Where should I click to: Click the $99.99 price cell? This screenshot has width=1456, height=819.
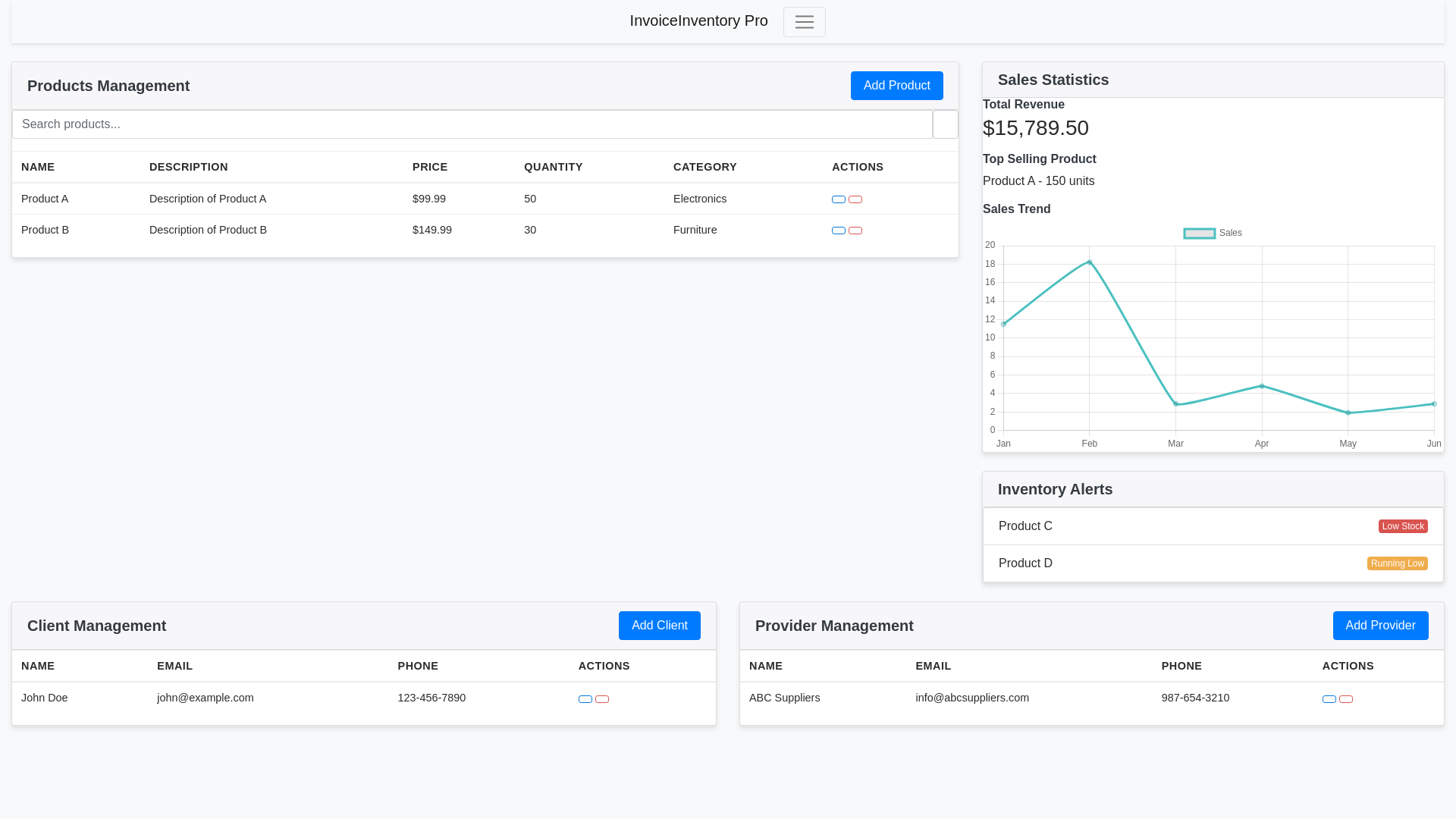(x=429, y=199)
